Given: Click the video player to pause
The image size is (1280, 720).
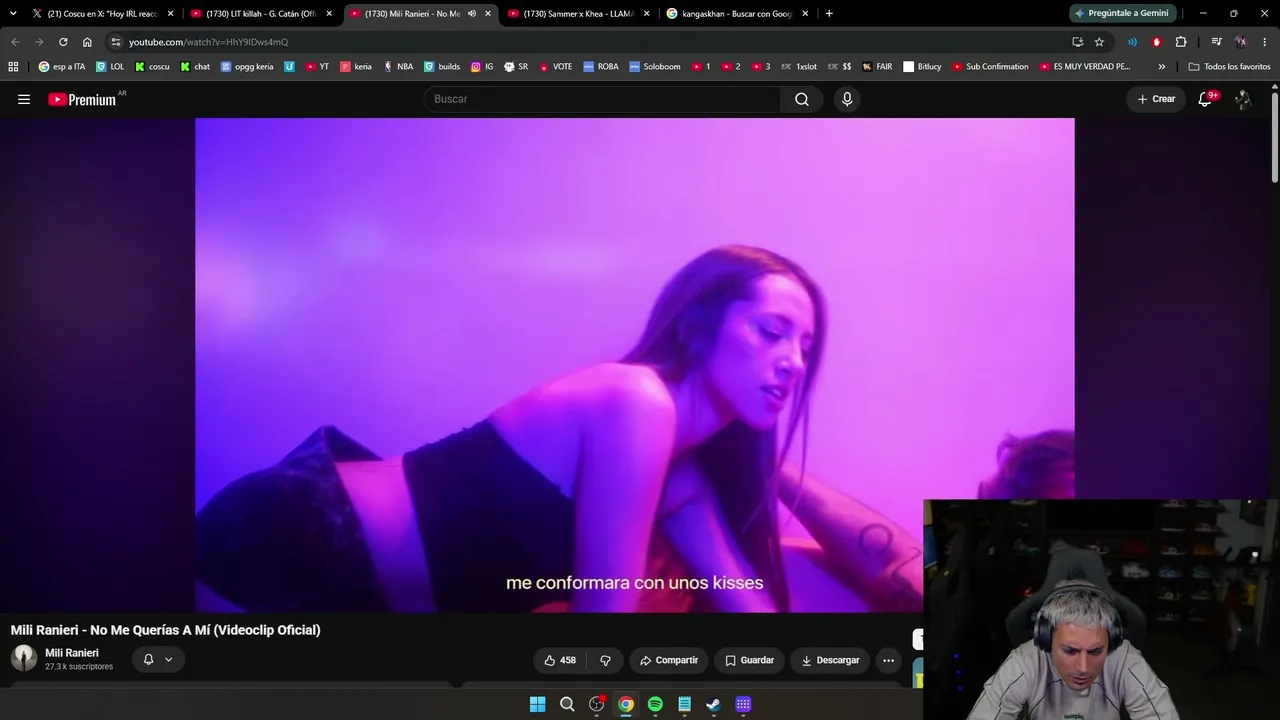Looking at the screenshot, I should (x=634, y=365).
